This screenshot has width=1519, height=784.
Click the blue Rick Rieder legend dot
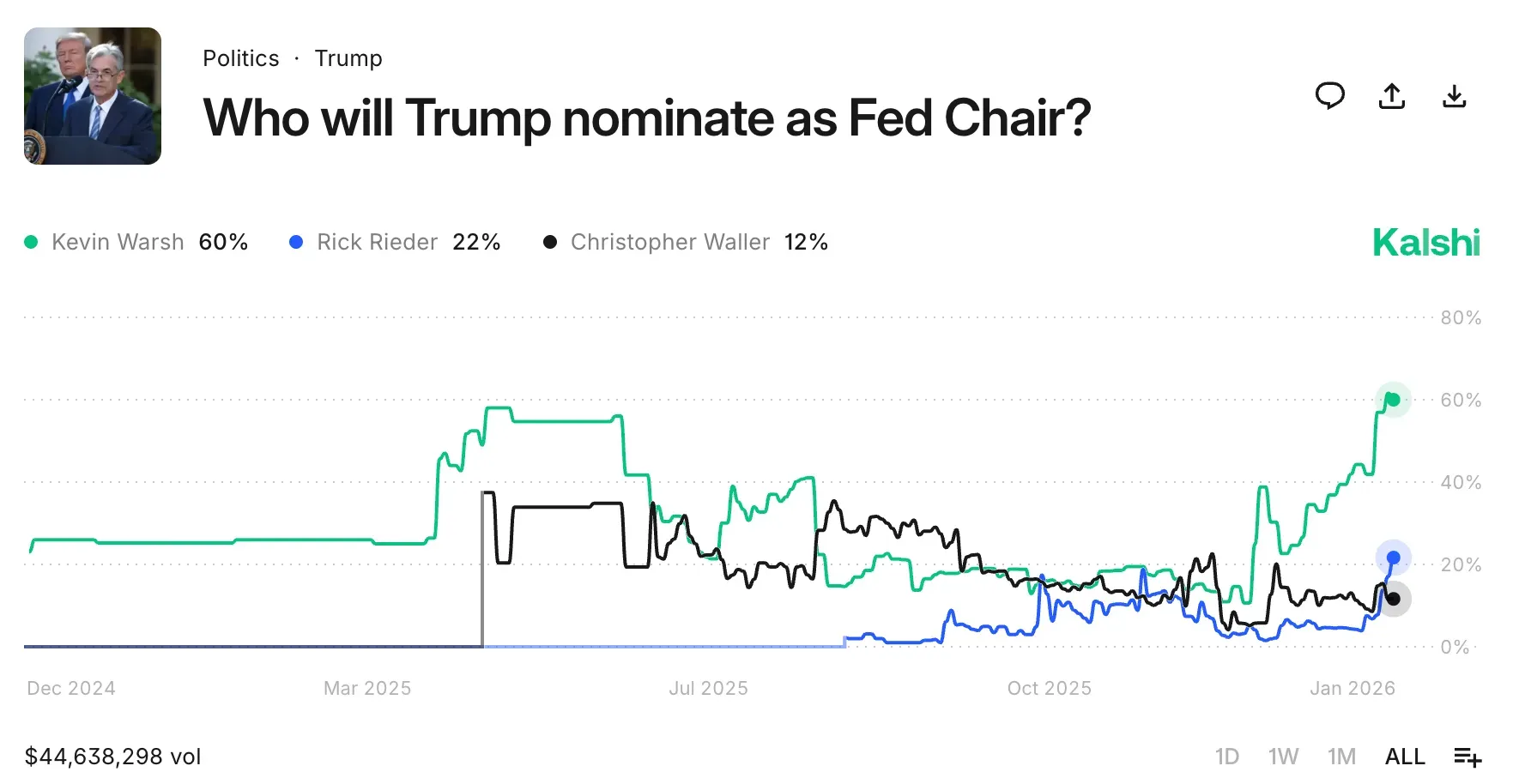pos(296,242)
